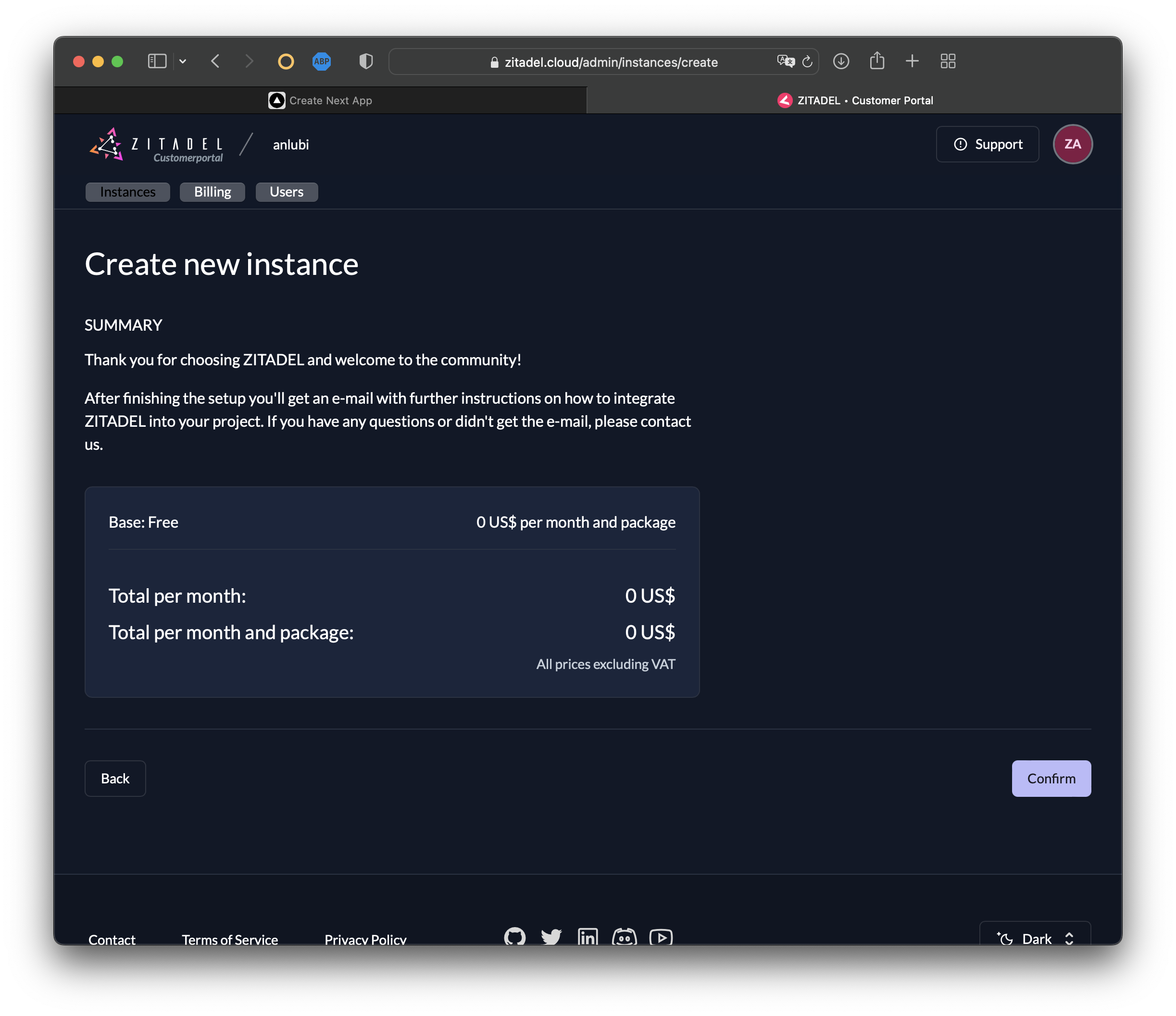Reload the page with the refresh icon
1176x1016 pixels.
tap(807, 61)
